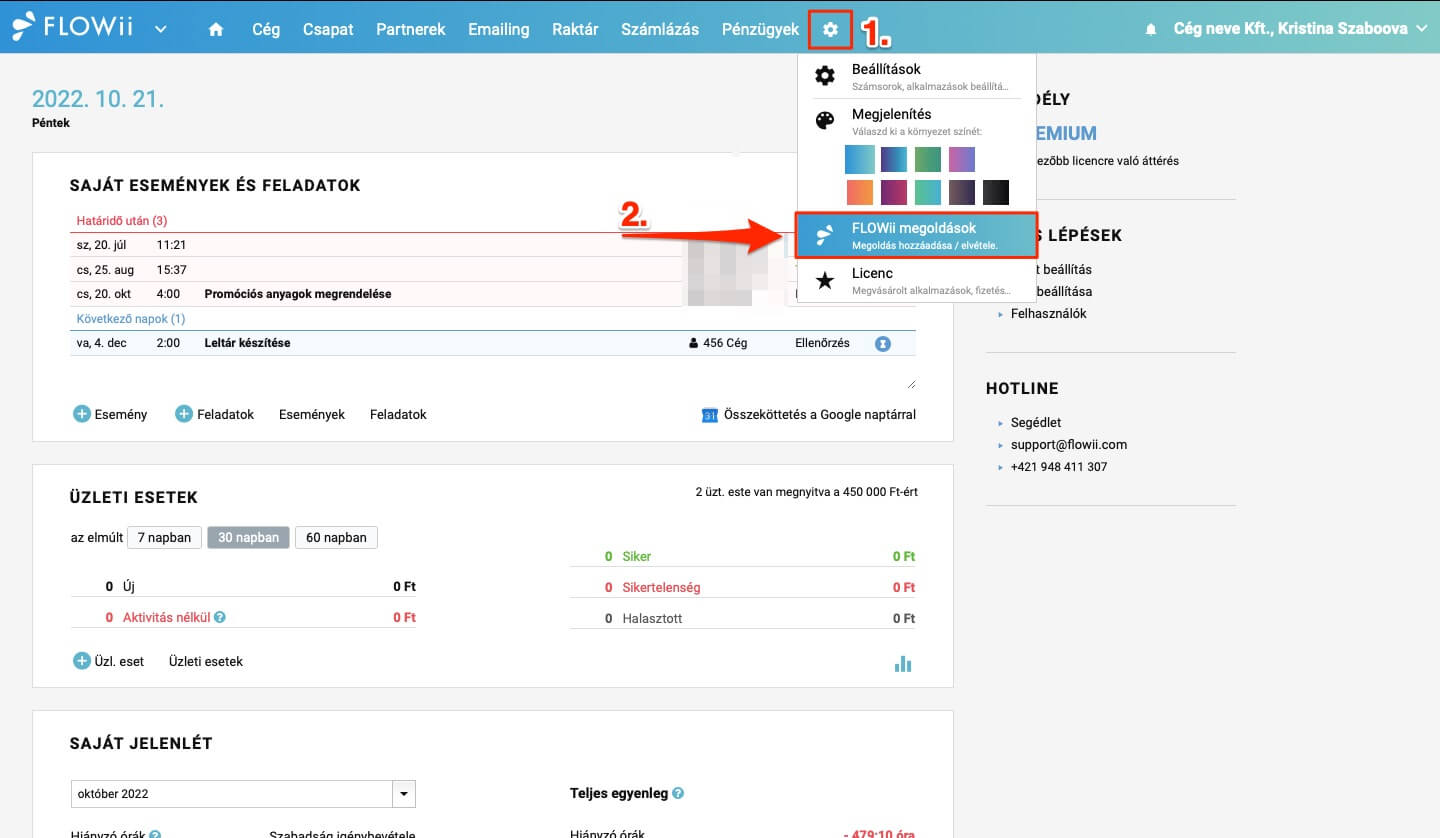Pick the navy-to-teal theme swatch
The height and width of the screenshot is (838, 1440).
pyautogui.click(x=894, y=159)
